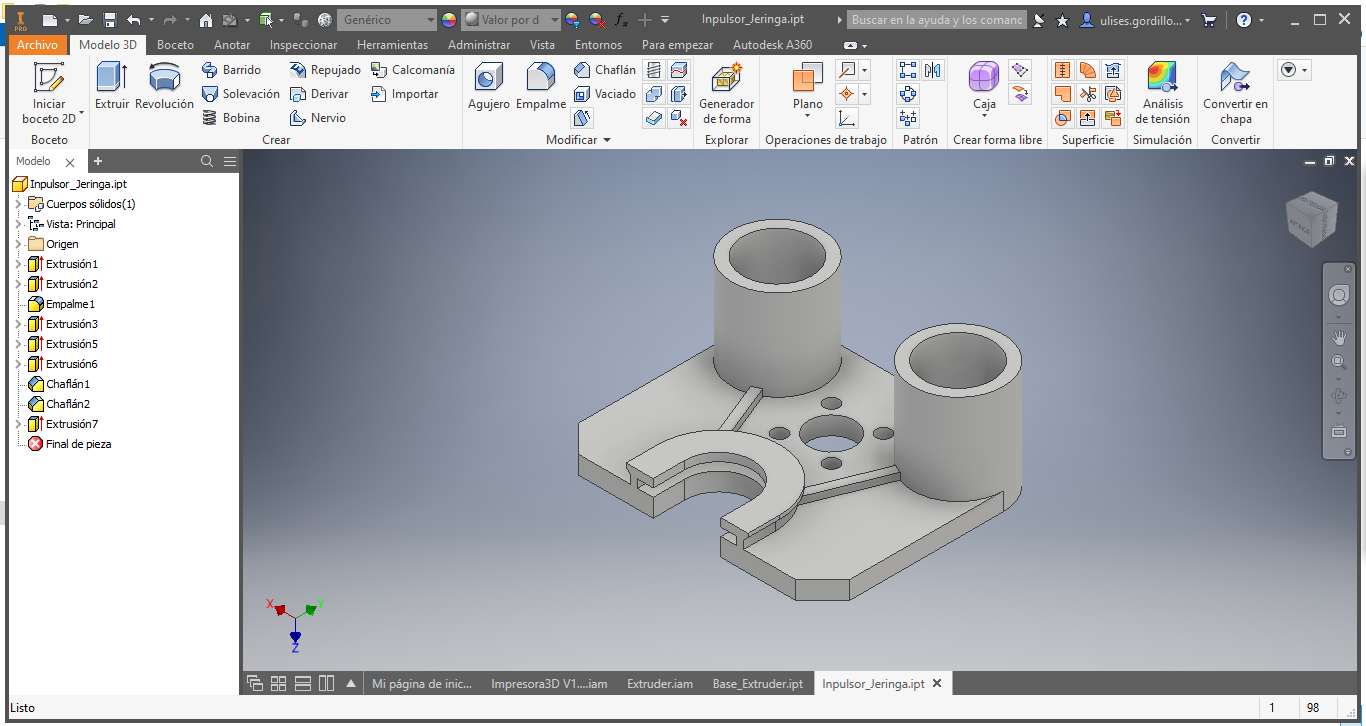This screenshot has height=726, width=1366.
Task: Expand the Extrusión1 tree node
Action: coord(18,264)
